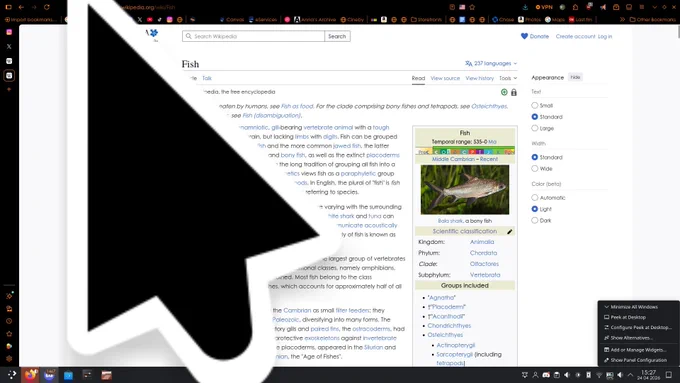Open the KDE application launcher
680x383 pixels.
12,375
